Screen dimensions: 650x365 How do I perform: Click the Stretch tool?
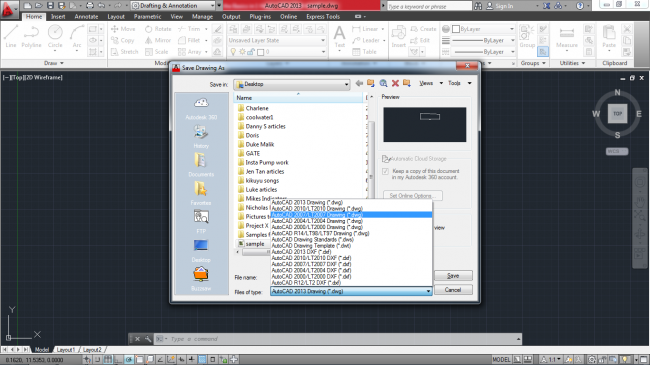tap(124, 52)
